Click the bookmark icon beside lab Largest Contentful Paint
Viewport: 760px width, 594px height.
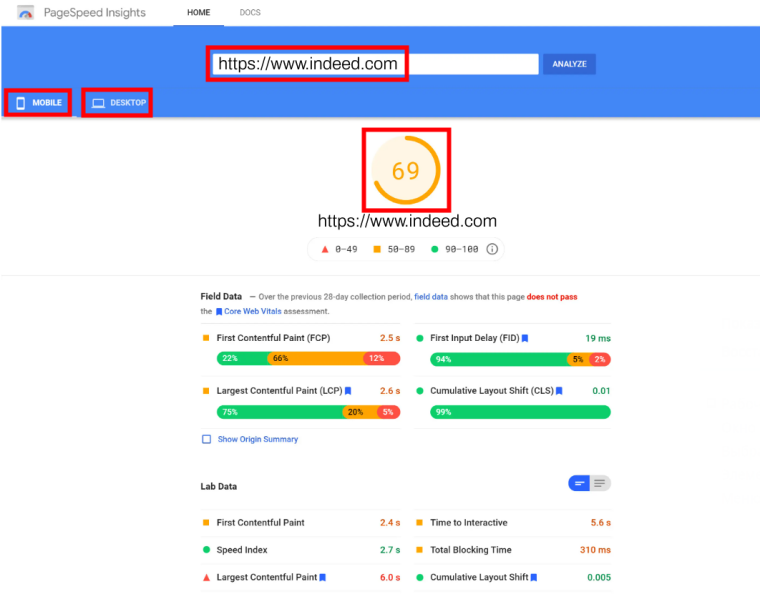(x=323, y=578)
